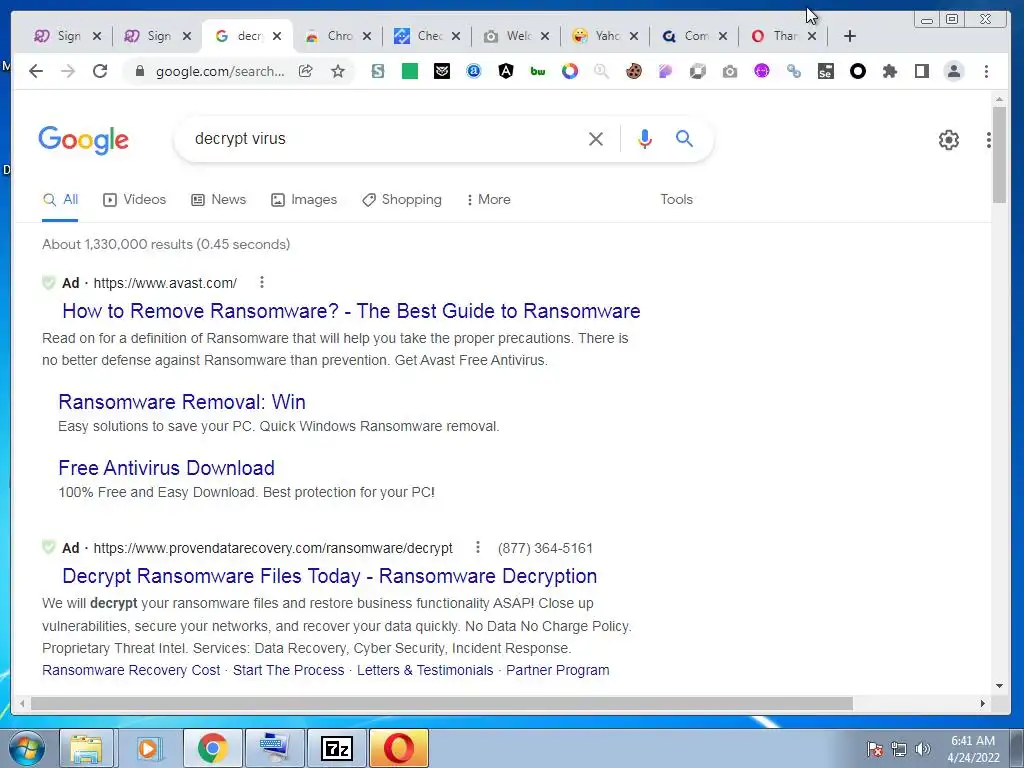Click the scroll-down arrow
Viewport: 1024px width, 768px height.
tap(999, 686)
